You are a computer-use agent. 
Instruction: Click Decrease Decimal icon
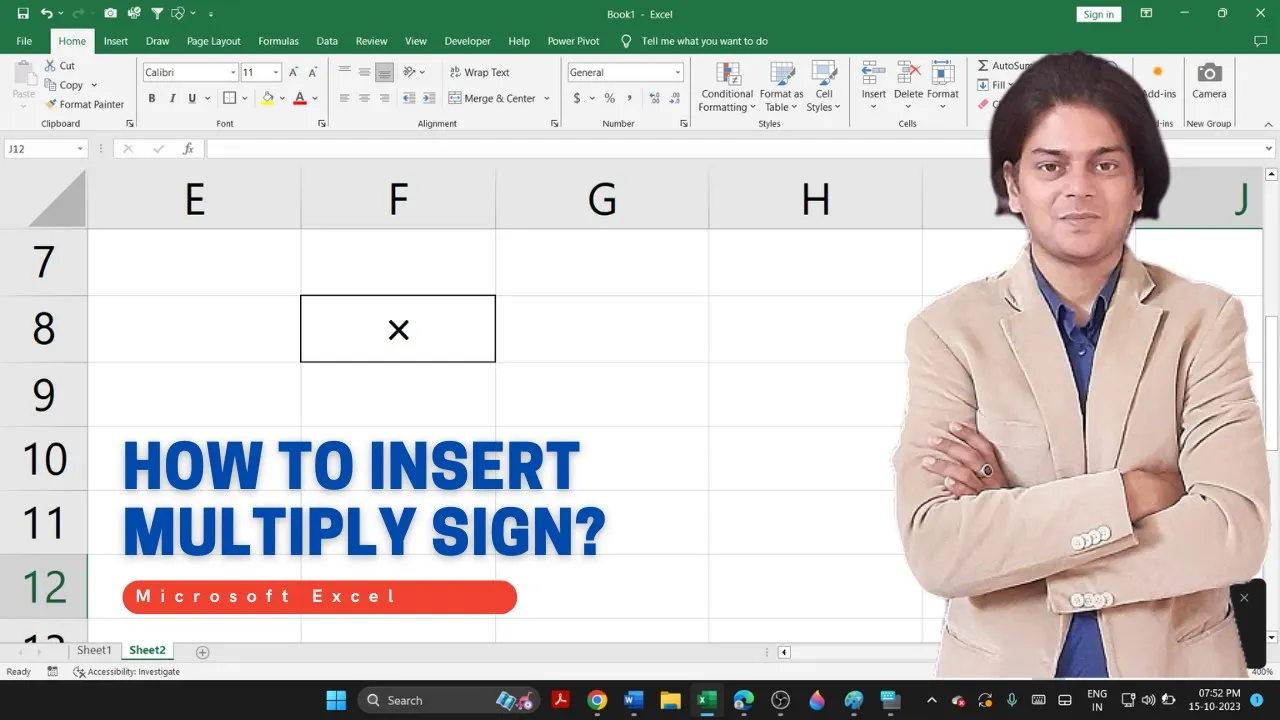point(675,98)
